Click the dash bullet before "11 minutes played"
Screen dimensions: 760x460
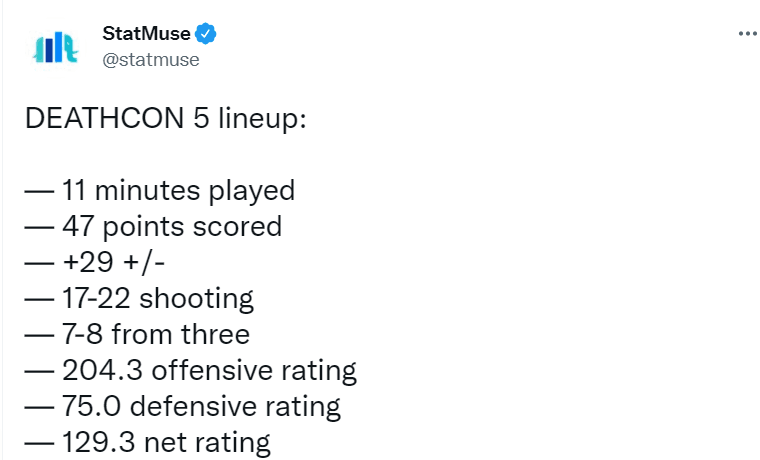point(39,192)
